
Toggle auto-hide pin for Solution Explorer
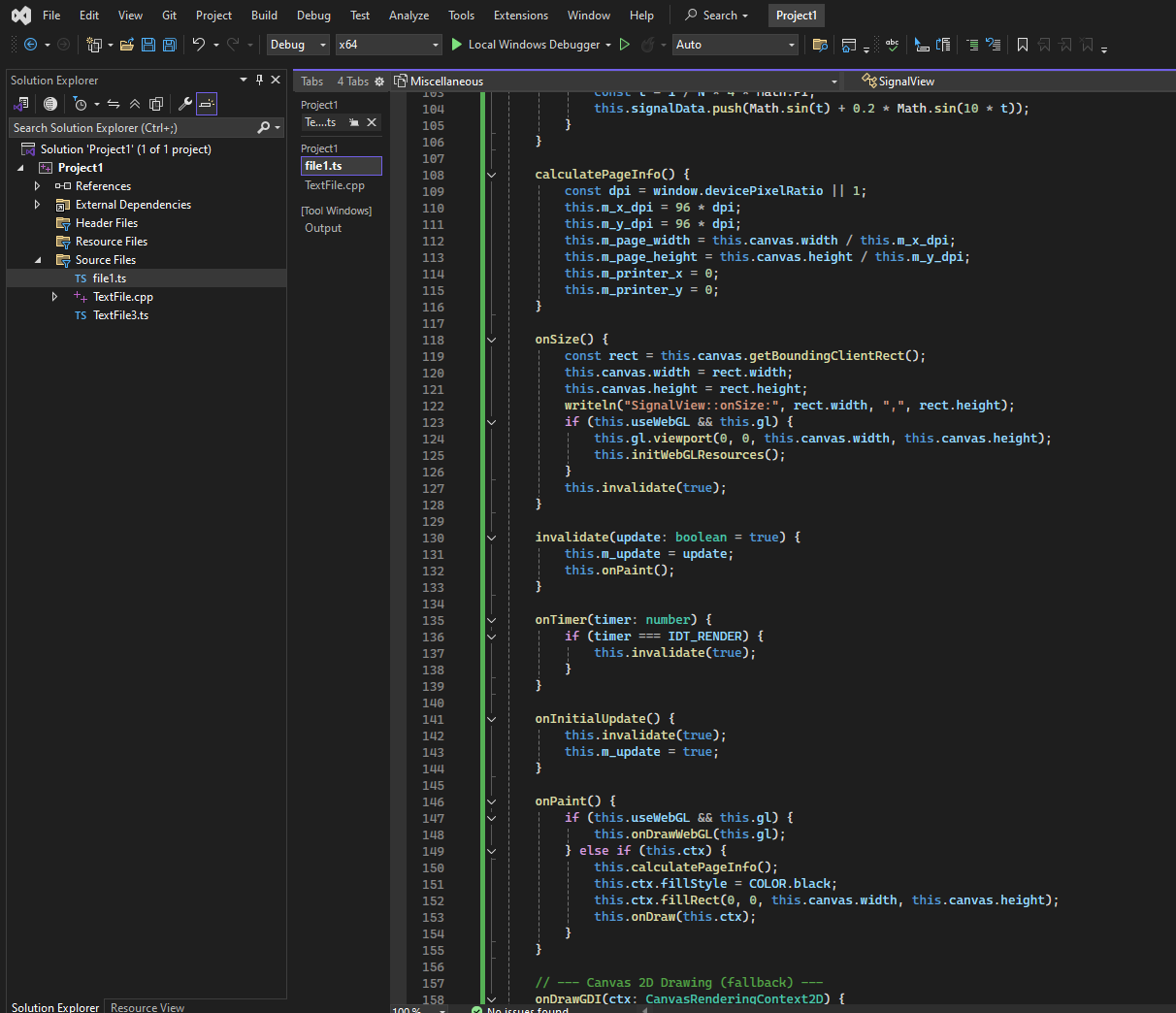click(259, 80)
